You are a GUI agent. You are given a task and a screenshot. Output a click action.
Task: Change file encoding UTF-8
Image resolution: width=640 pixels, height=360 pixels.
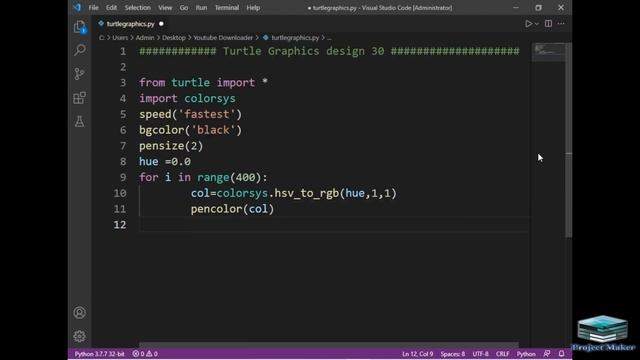[480, 354]
